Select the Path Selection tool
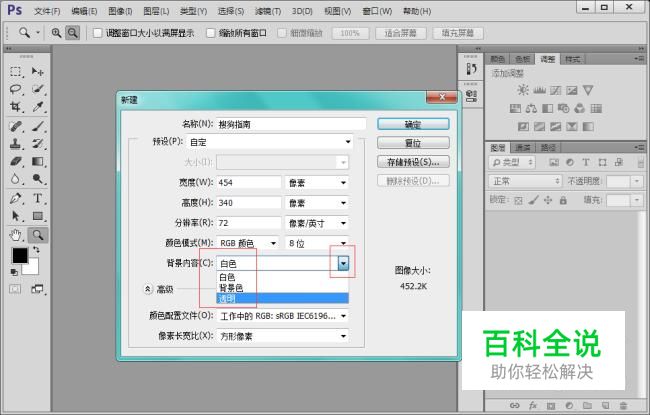Viewport: 650px width, 415px height. coord(16,216)
